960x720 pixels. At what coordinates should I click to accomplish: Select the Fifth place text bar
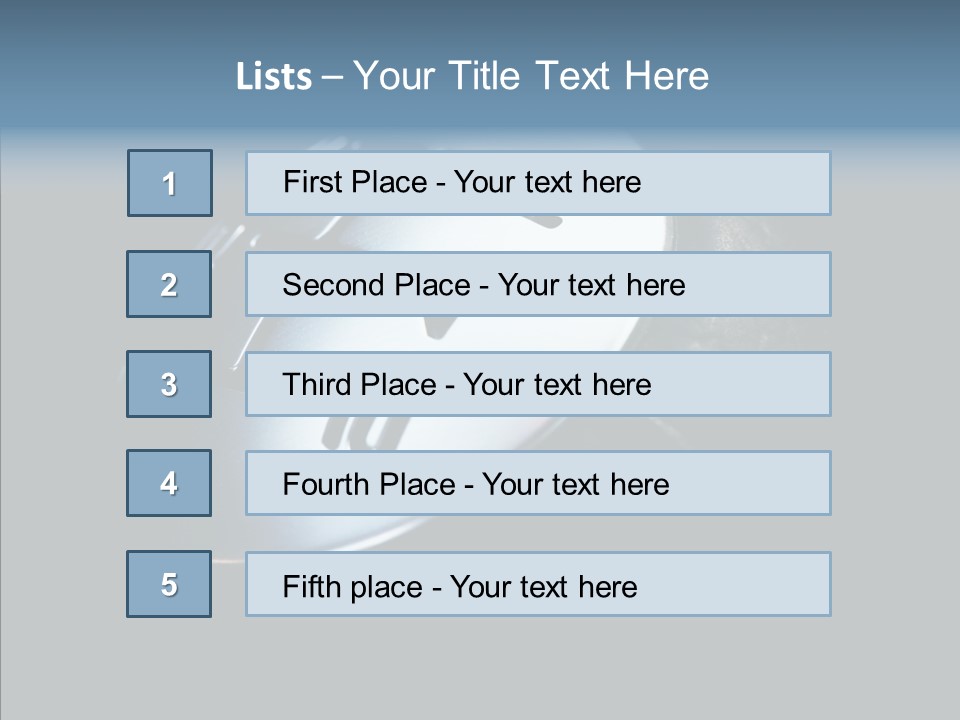pyautogui.click(x=538, y=584)
